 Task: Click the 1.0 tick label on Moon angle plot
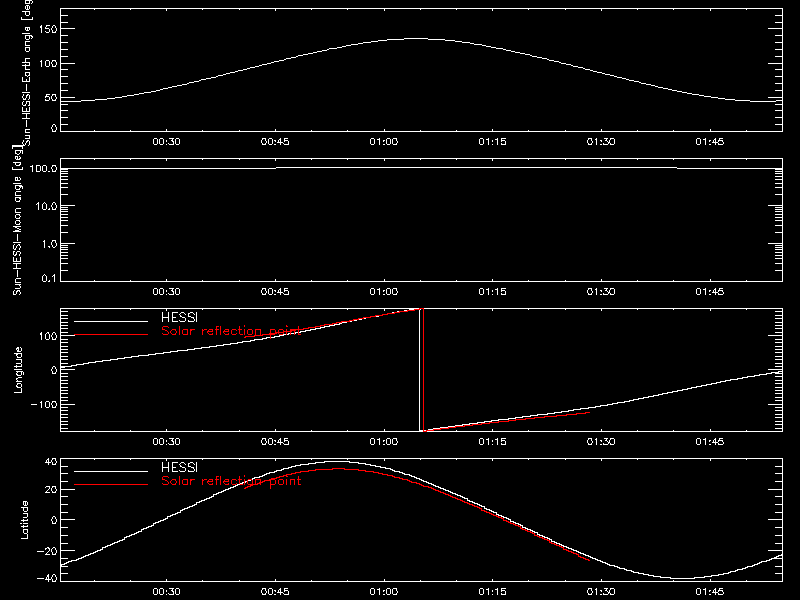49,244
